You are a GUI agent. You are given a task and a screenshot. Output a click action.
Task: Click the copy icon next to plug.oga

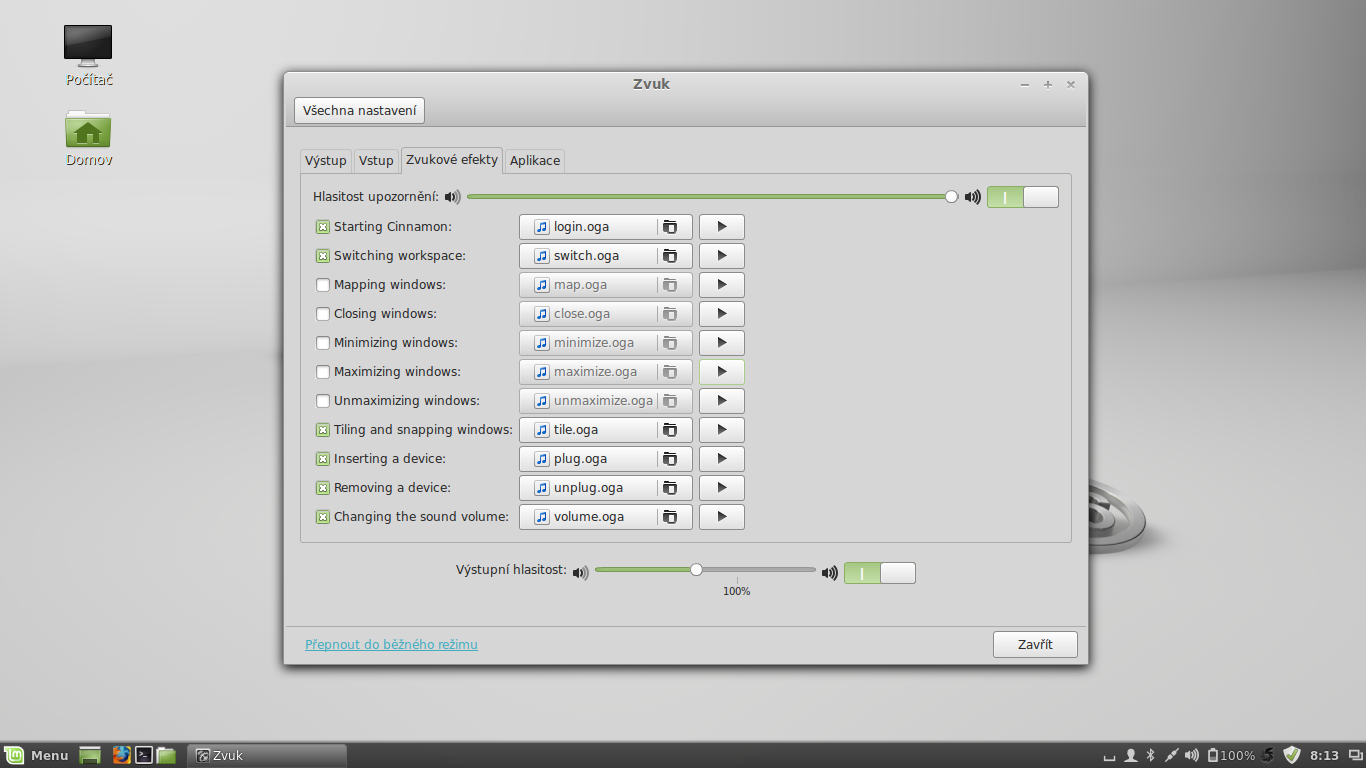point(671,458)
